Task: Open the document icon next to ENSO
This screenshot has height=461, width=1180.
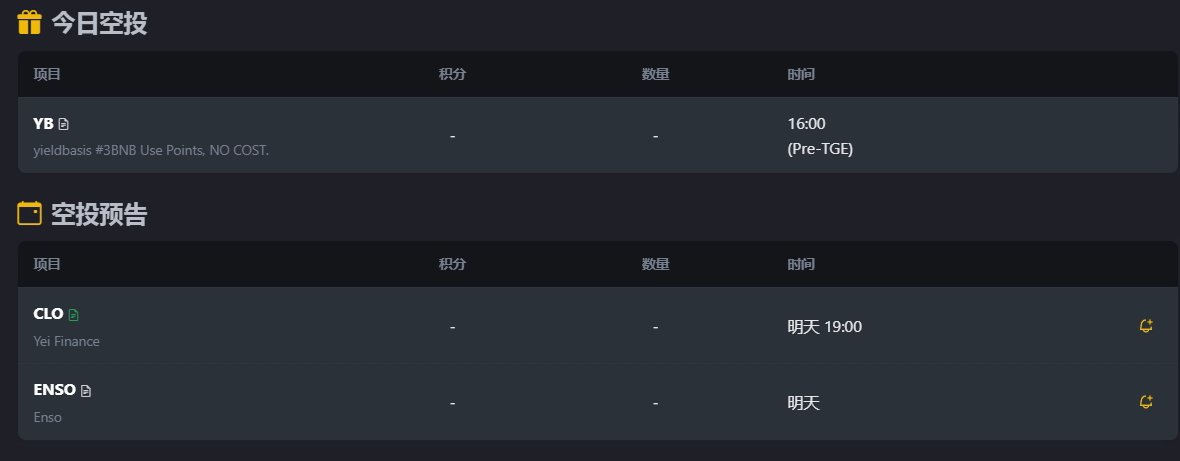Action: click(x=86, y=390)
